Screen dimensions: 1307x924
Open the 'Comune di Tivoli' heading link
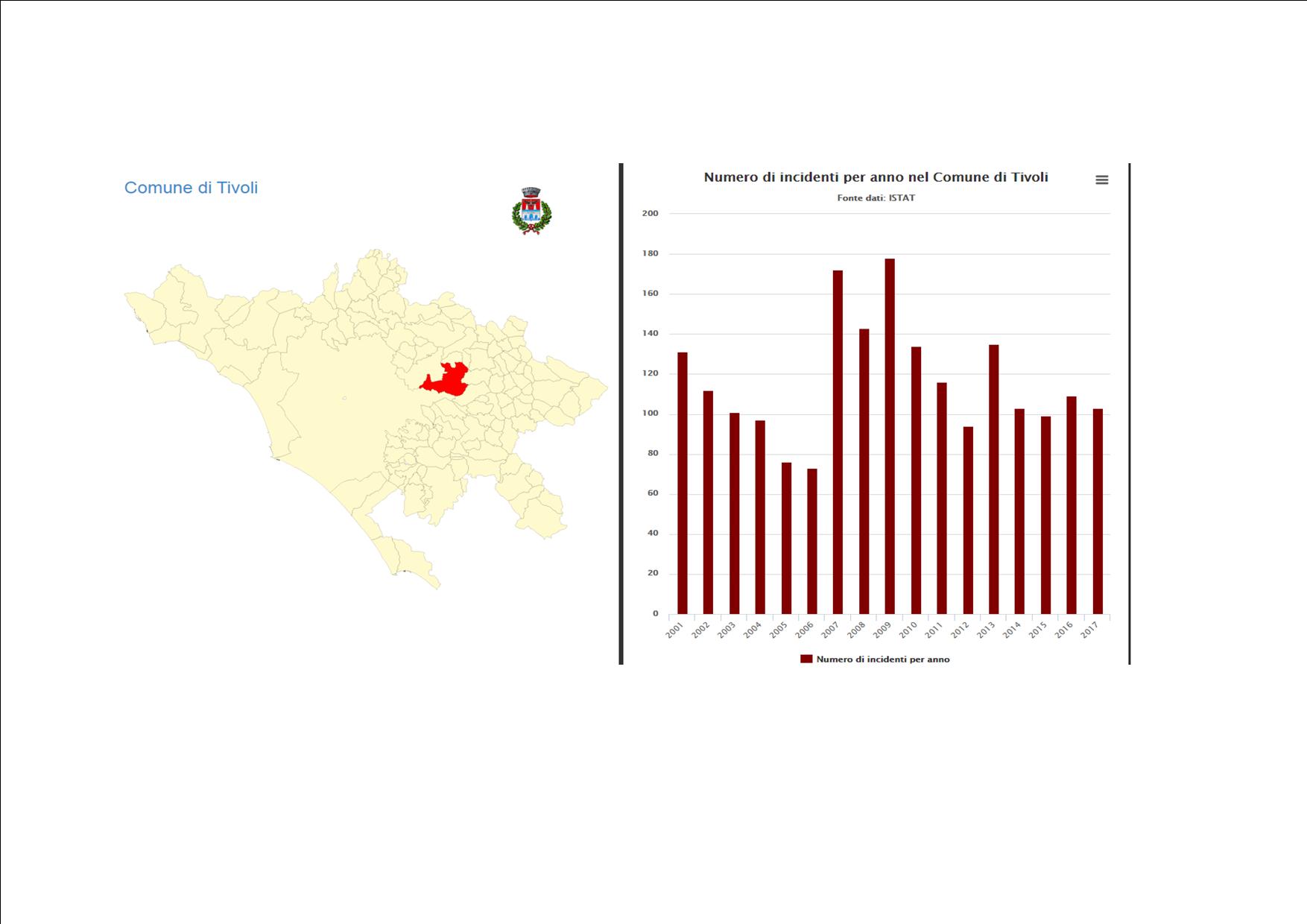191,188
